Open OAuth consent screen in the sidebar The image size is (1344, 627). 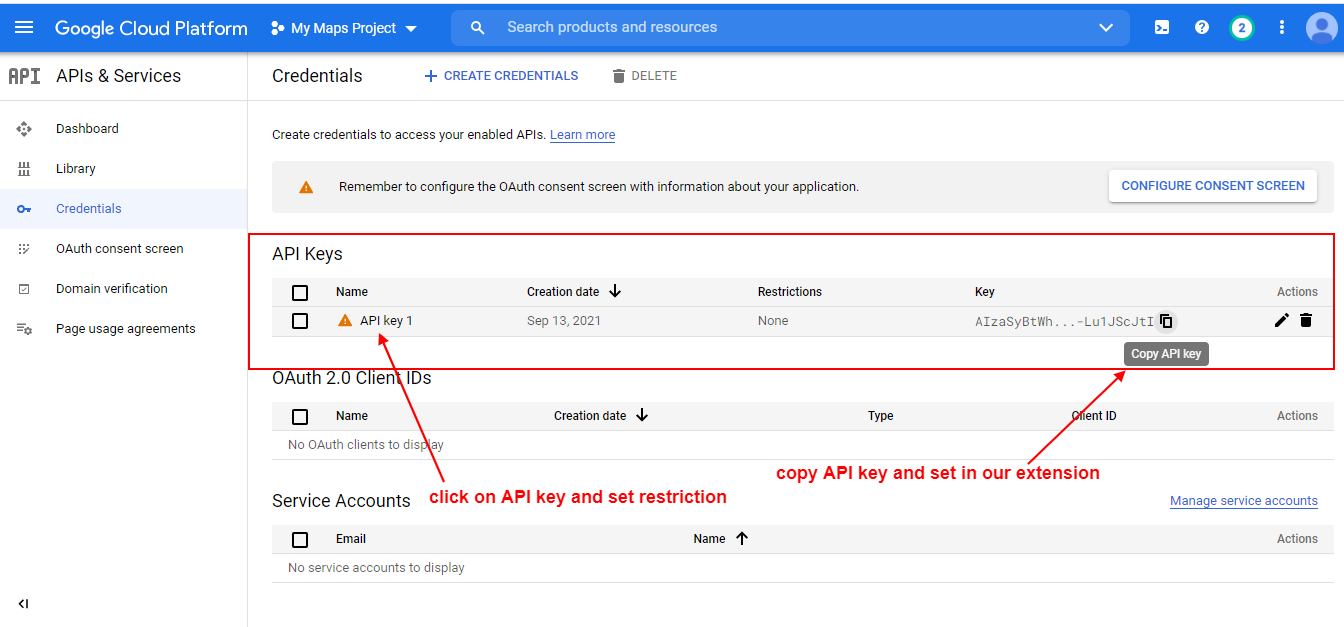click(120, 249)
